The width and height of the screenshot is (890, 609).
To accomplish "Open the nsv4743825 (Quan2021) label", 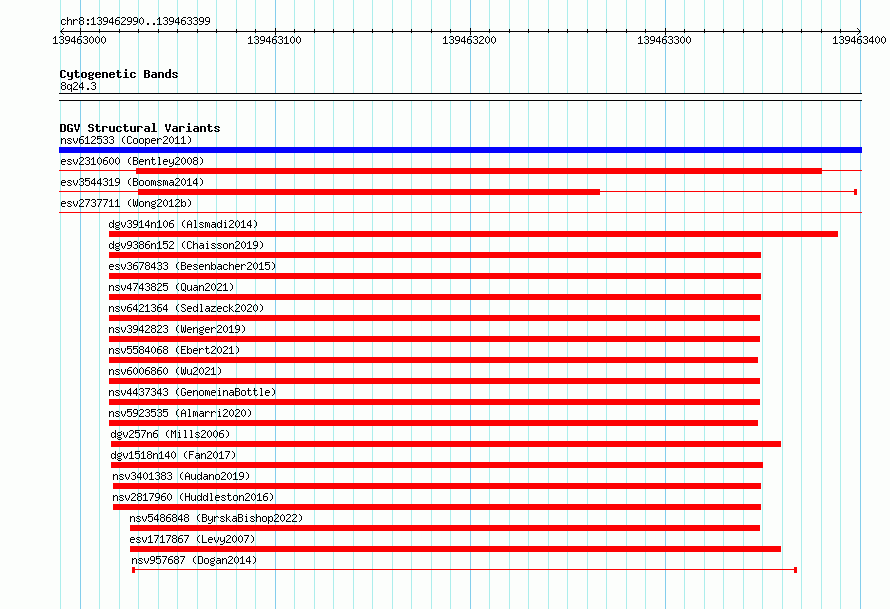I will point(171,287).
